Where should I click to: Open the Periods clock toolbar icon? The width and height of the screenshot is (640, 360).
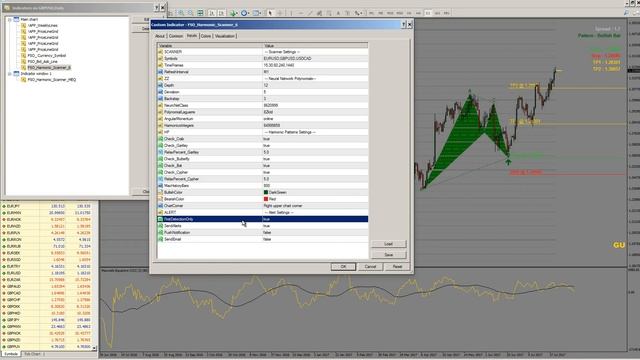pos(245,13)
